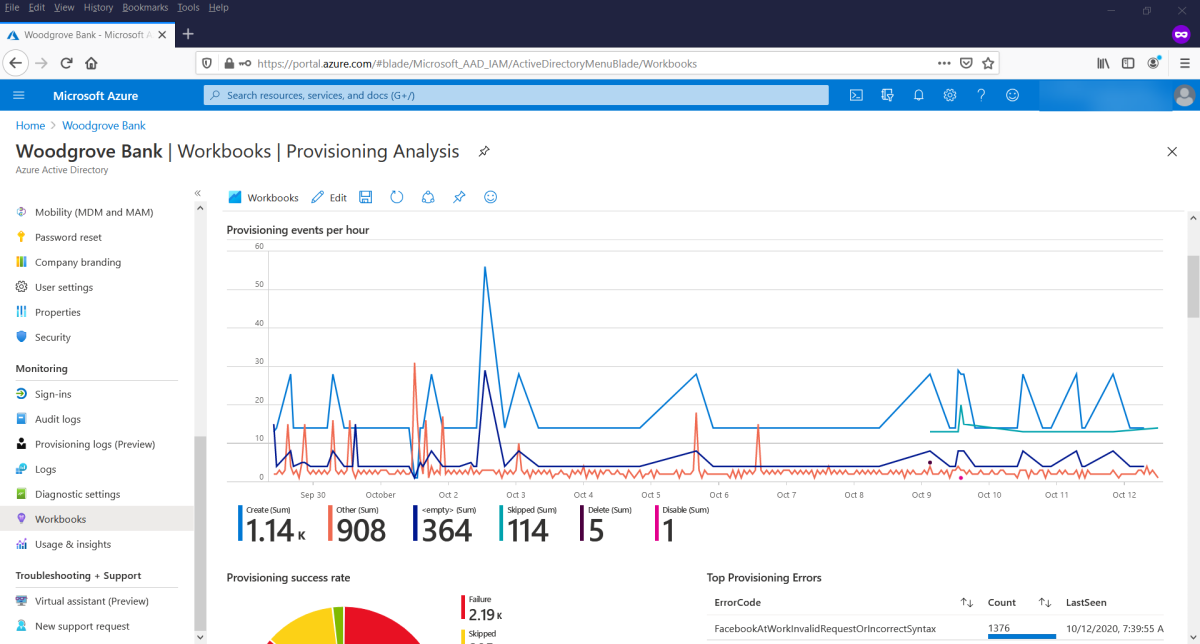This screenshot has width=1200, height=644.
Task: Open the account avatar menu
Action: tap(1184, 96)
